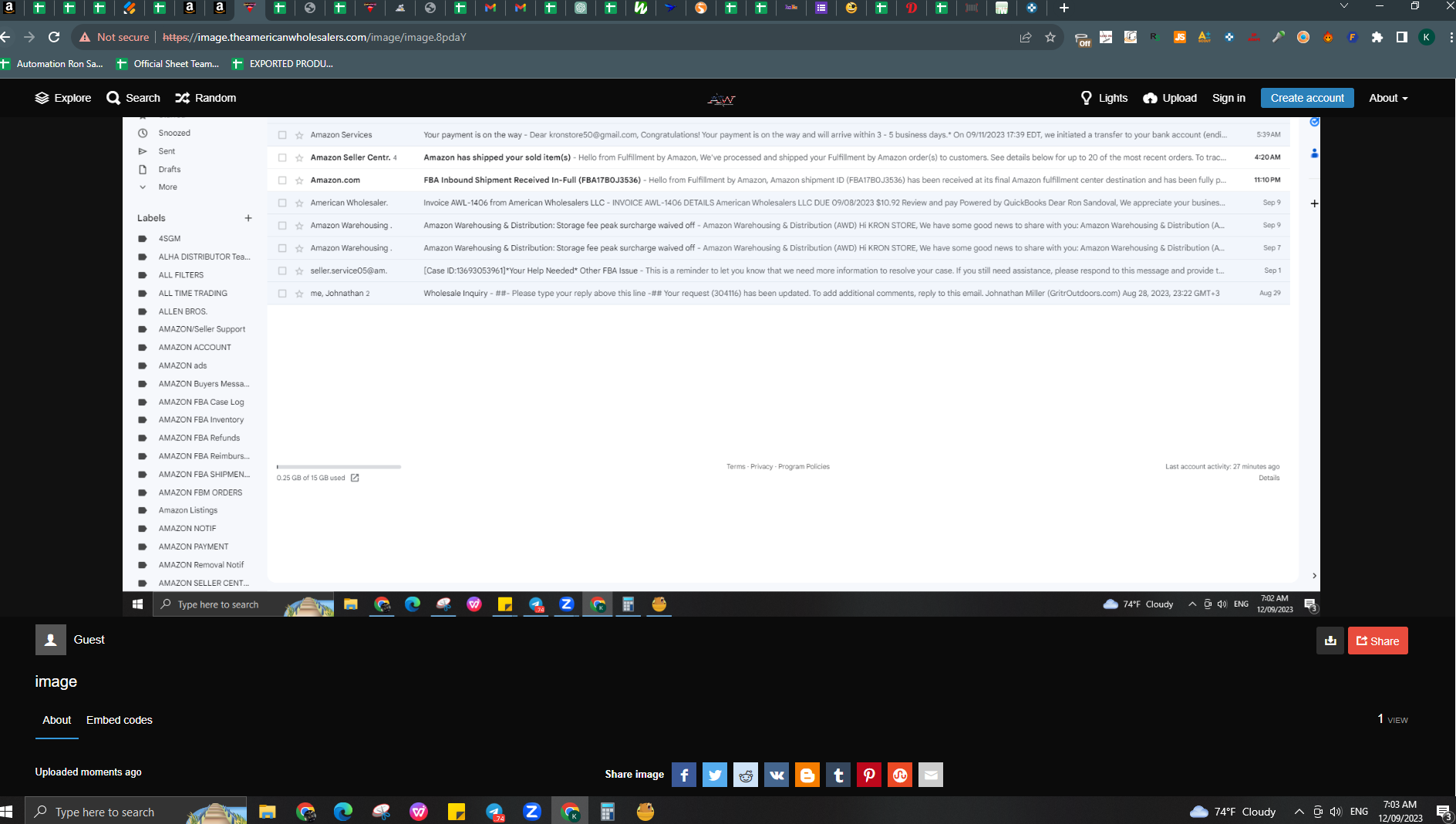Open the Drafts folder in the Gmail sidebar

pyautogui.click(x=170, y=170)
